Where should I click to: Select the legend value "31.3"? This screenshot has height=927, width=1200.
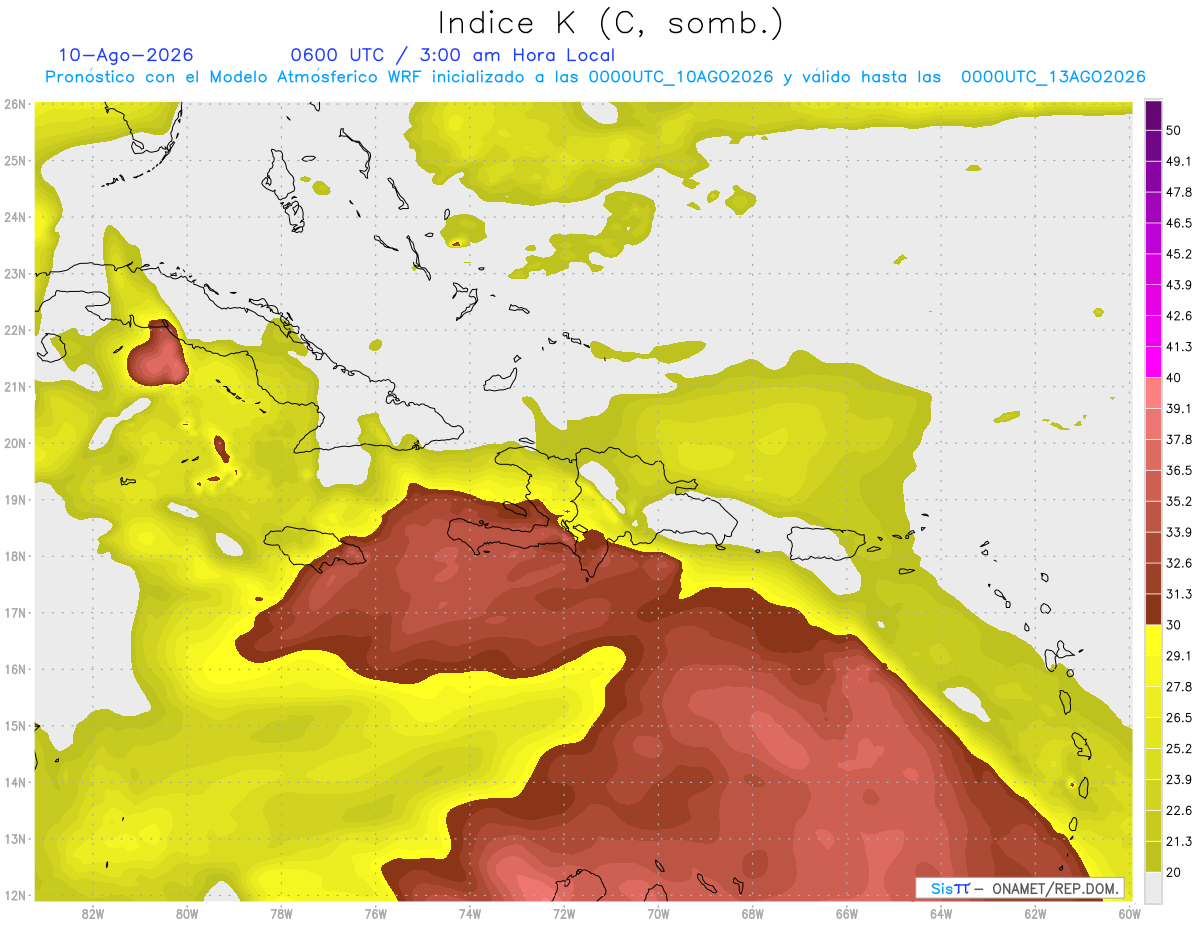pyautogui.click(x=1180, y=594)
